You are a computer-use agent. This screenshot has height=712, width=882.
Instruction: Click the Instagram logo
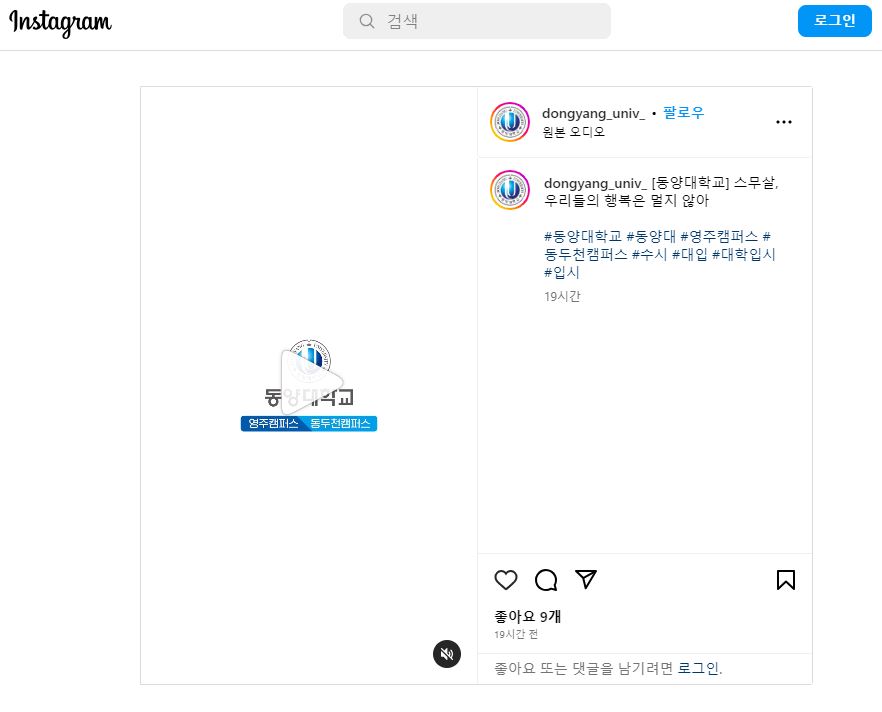tap(61, 23)
